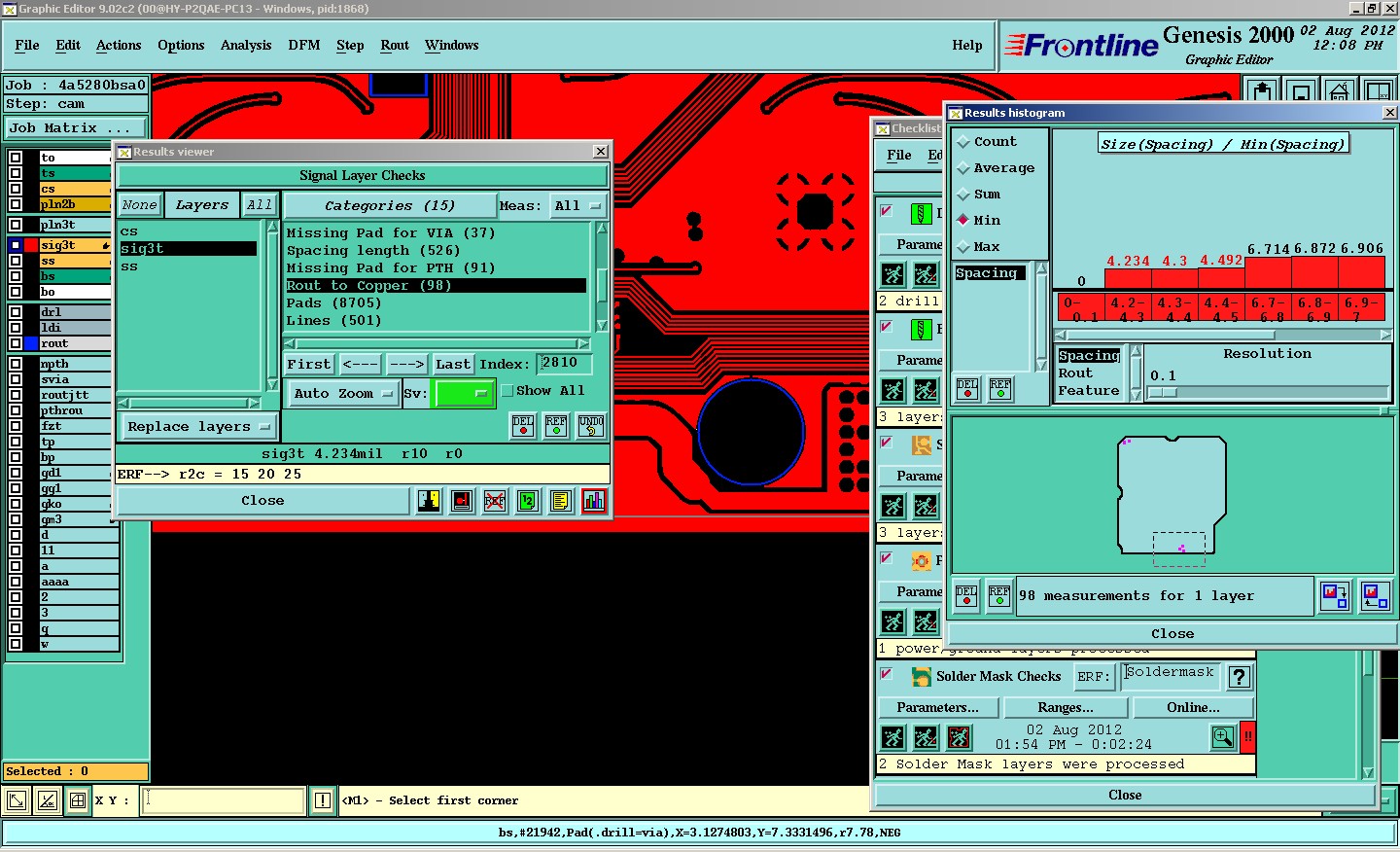Image resolution: width=1400 pixels, height=852 pixels.
Task: Click DEL icon beside measurements text in histogram
Action: click(x=966, y=595)
